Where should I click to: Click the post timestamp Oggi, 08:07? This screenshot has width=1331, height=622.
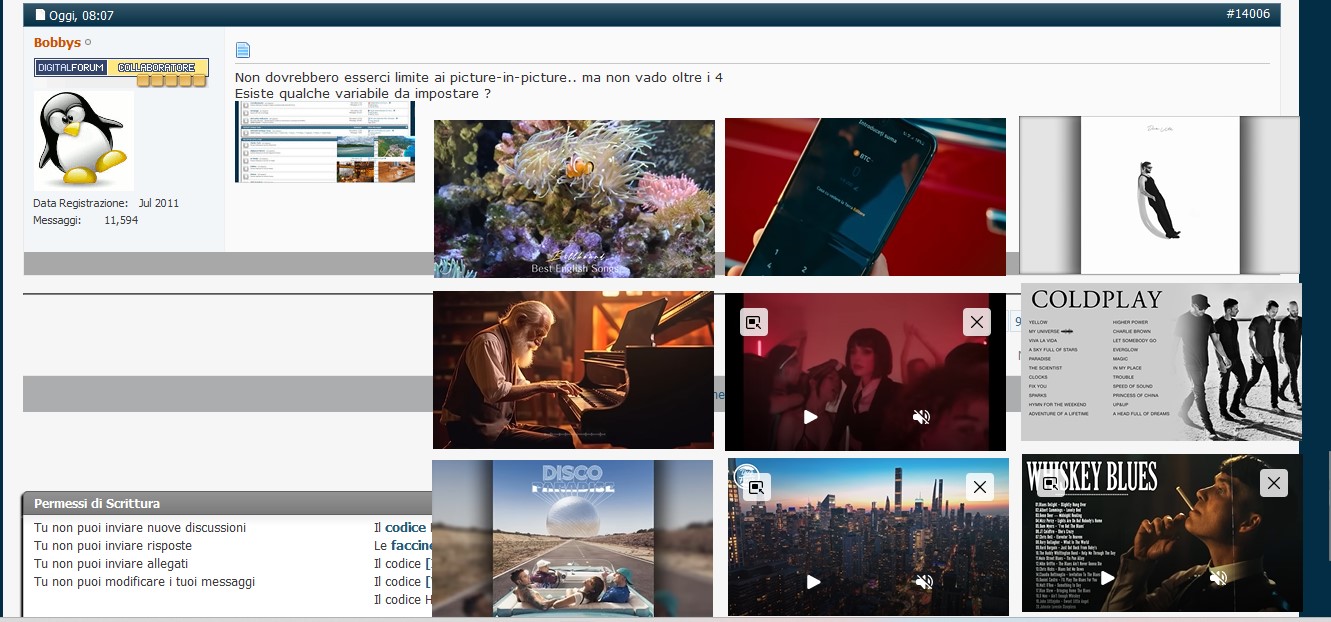[81, 15]
